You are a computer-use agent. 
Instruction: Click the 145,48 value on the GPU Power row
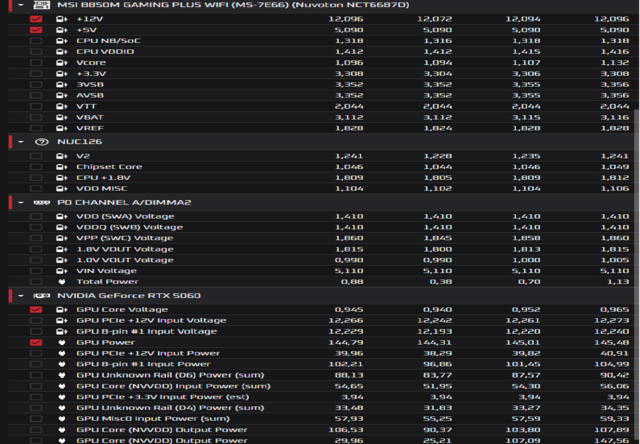click(x=611, y=342)
